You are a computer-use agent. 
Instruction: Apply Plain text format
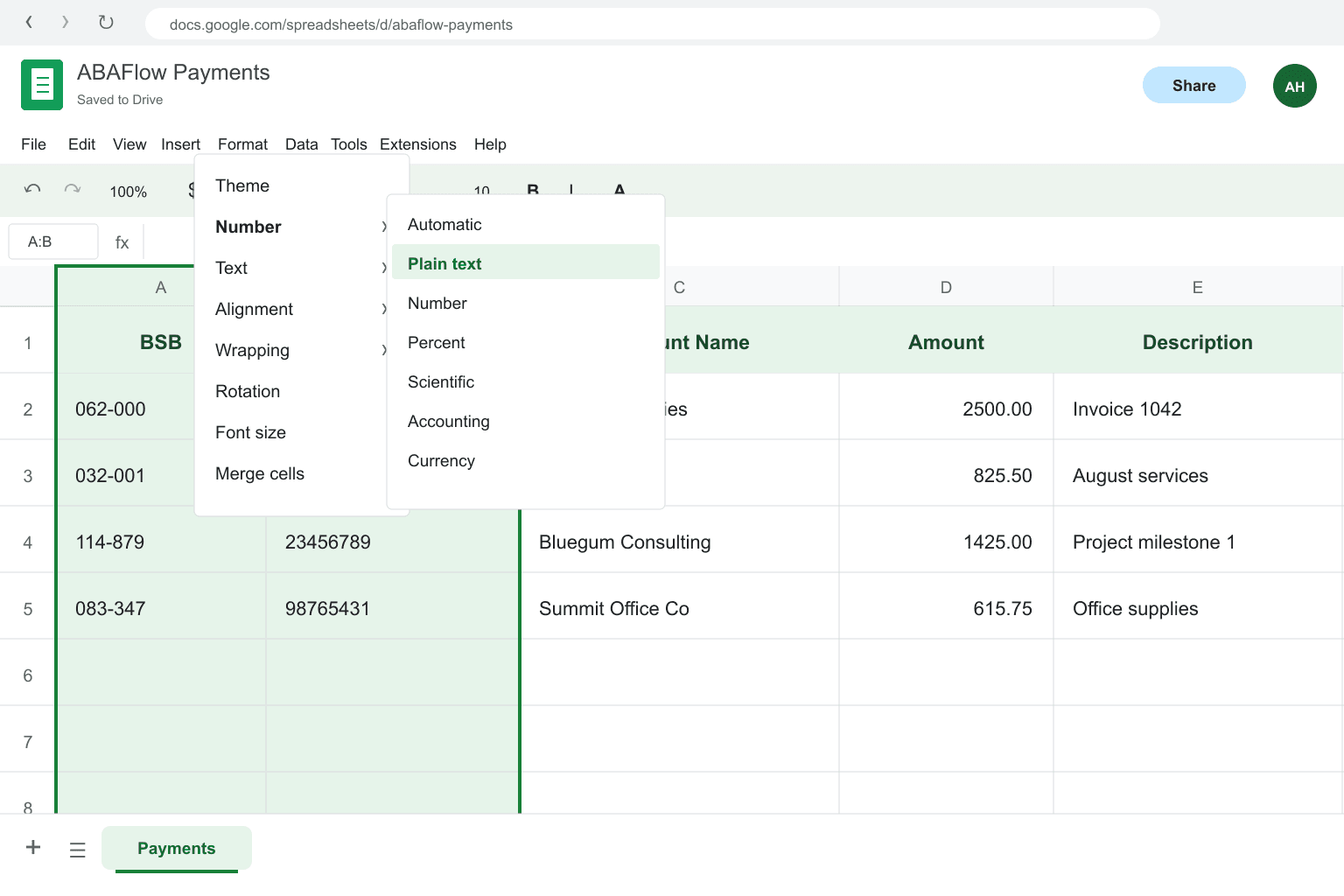tap(526, 262)
